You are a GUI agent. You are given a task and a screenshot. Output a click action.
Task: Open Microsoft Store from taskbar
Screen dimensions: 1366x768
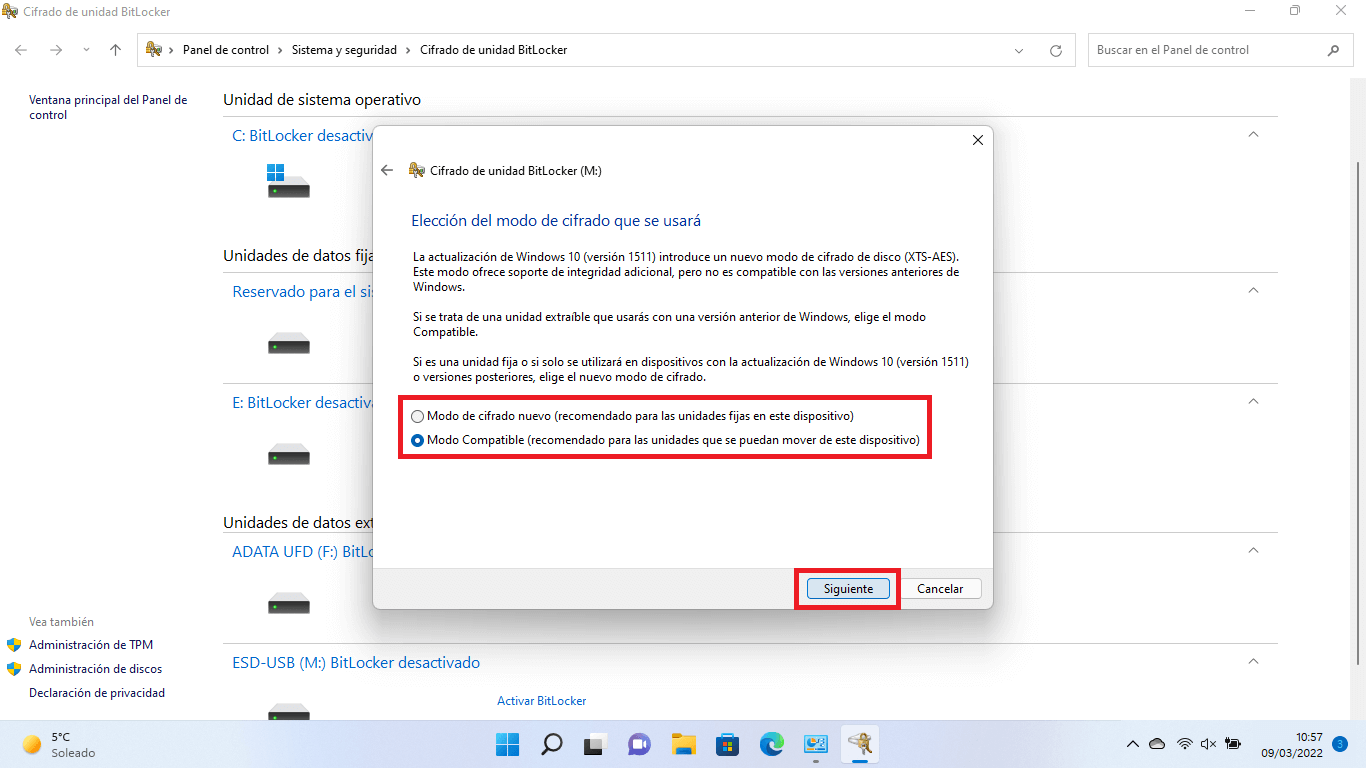[728, 744]
